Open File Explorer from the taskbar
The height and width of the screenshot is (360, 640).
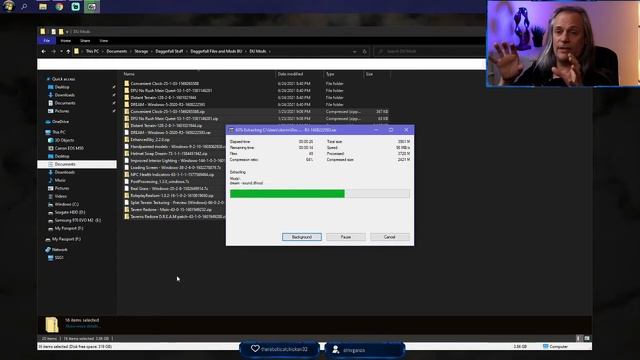click(x=42, y=7)
